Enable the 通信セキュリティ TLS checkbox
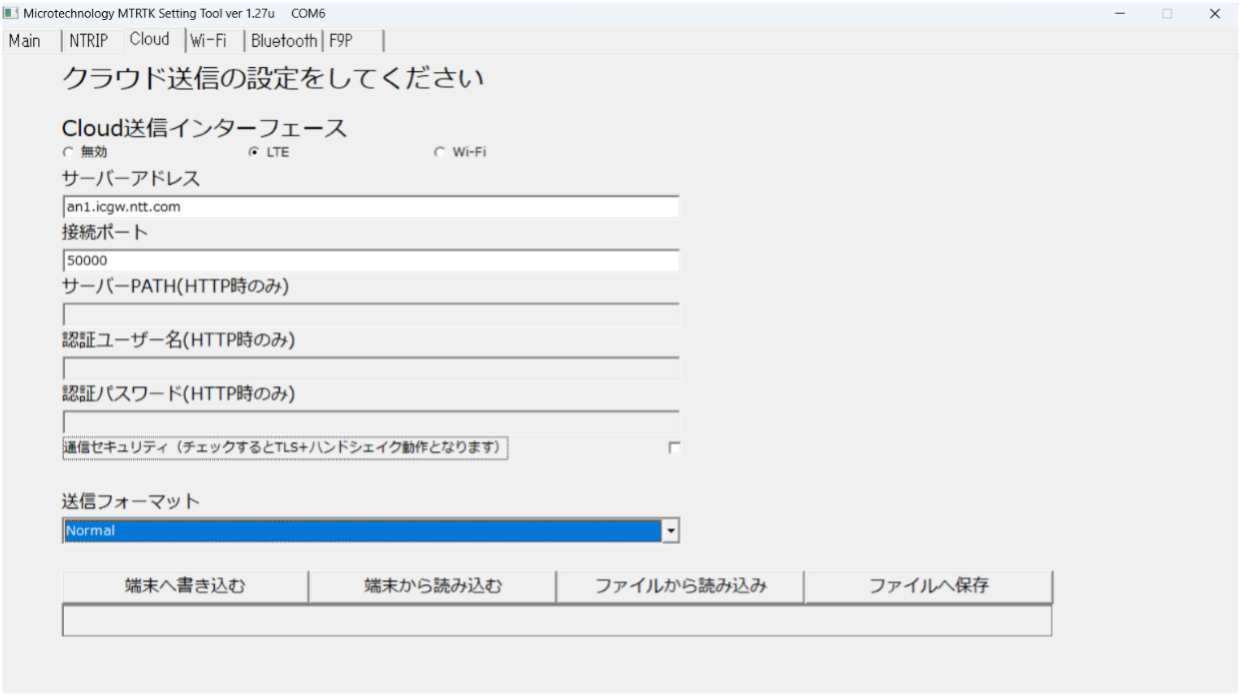Viewport: 1243px width, 696px height. pyautogui.click(x=674, y=448)
